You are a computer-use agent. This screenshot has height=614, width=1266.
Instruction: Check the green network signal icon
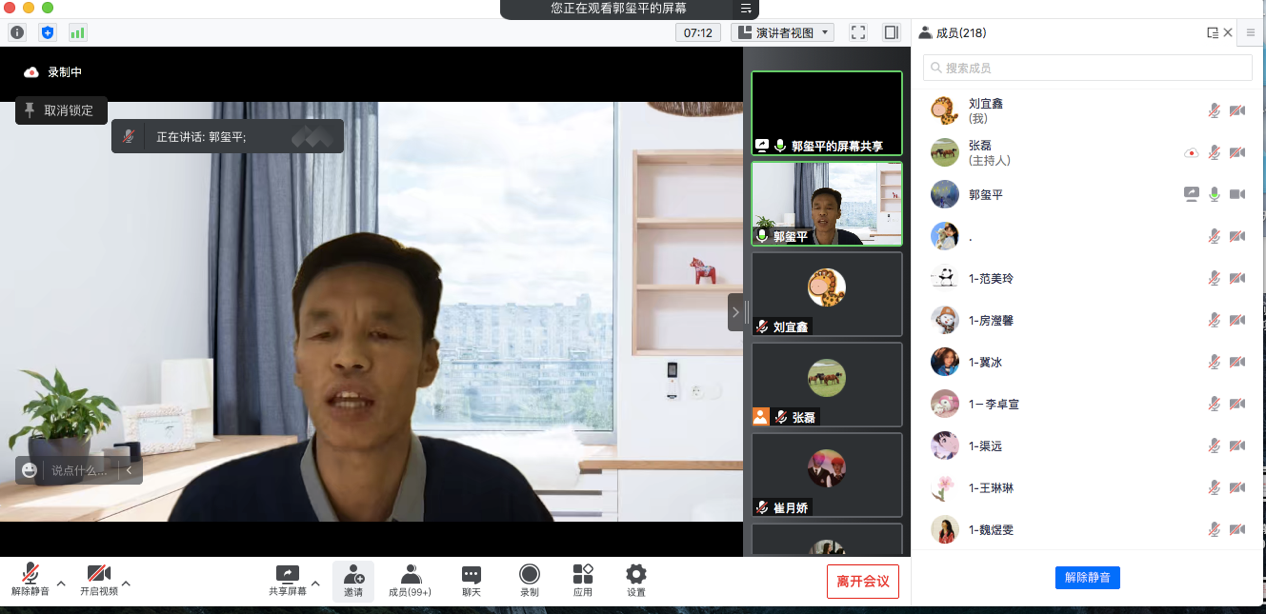[77, 33]
